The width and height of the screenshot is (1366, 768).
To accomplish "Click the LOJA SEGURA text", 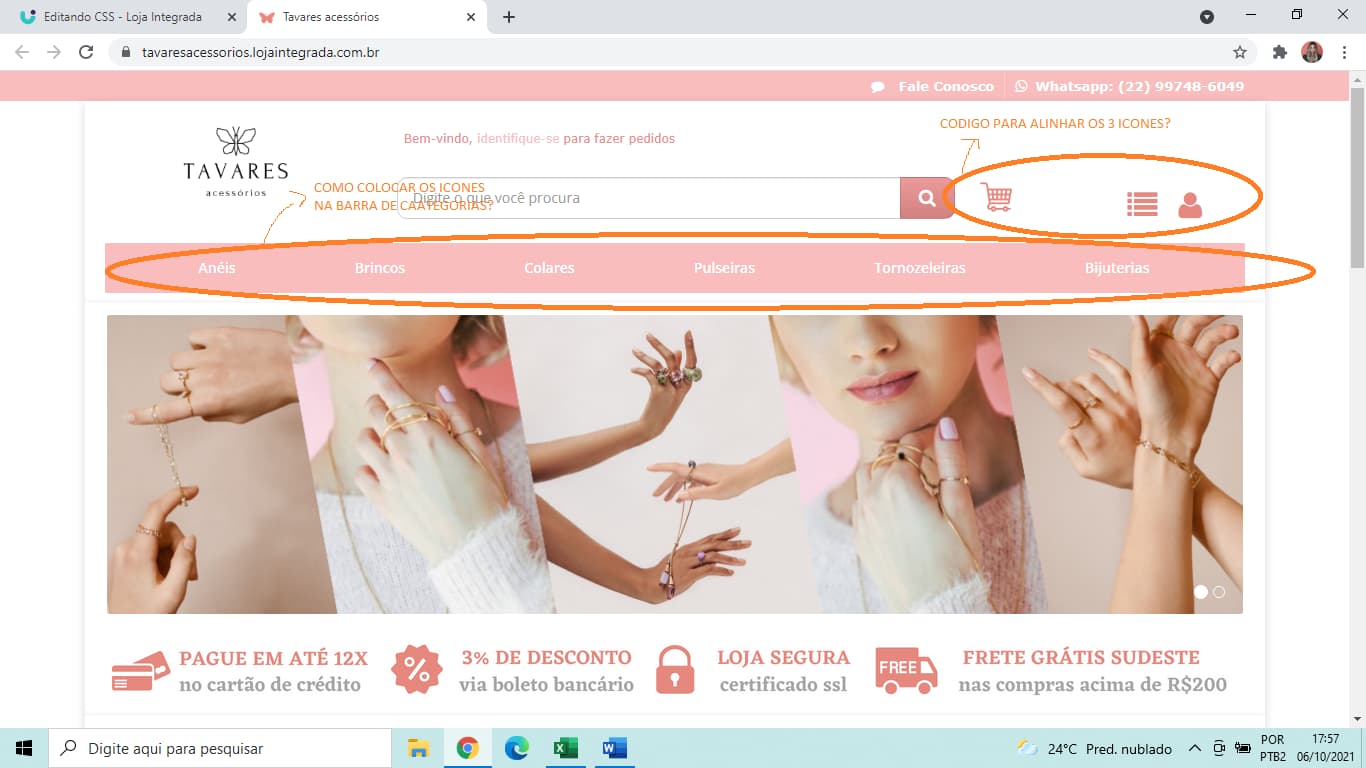I will pos(784,658).
